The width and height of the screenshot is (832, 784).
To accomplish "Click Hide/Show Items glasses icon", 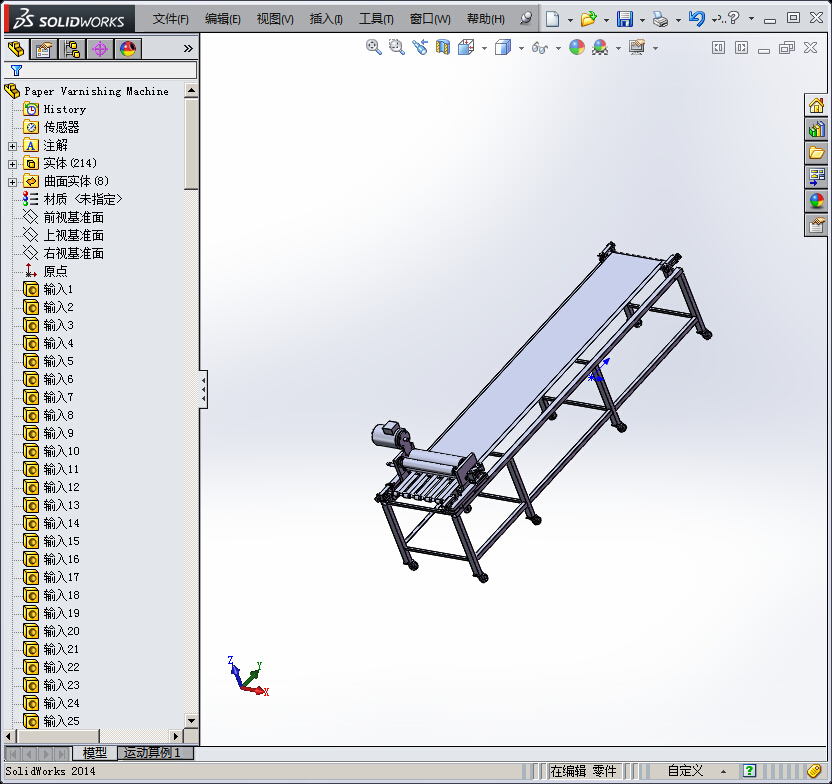I will pyautogui.click(x=540, y=48).
